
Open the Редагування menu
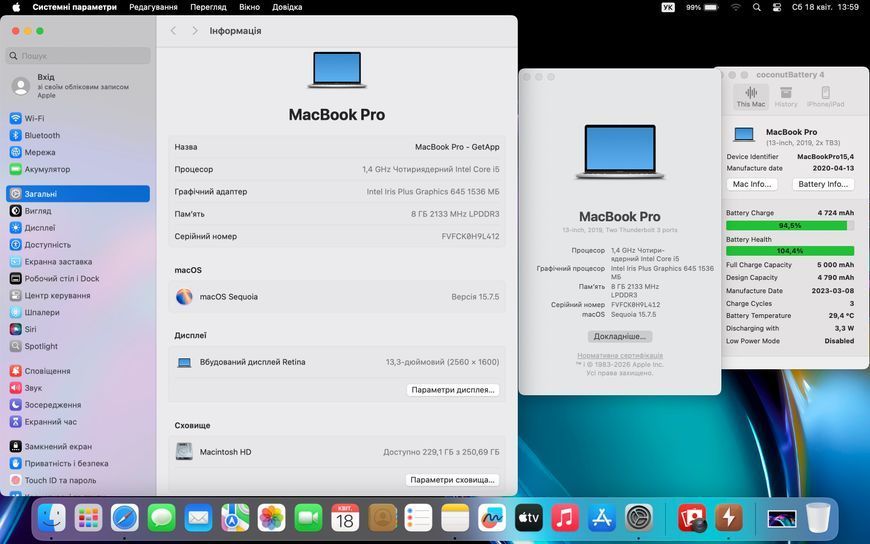pyautogui.click(x=153, y=7)
